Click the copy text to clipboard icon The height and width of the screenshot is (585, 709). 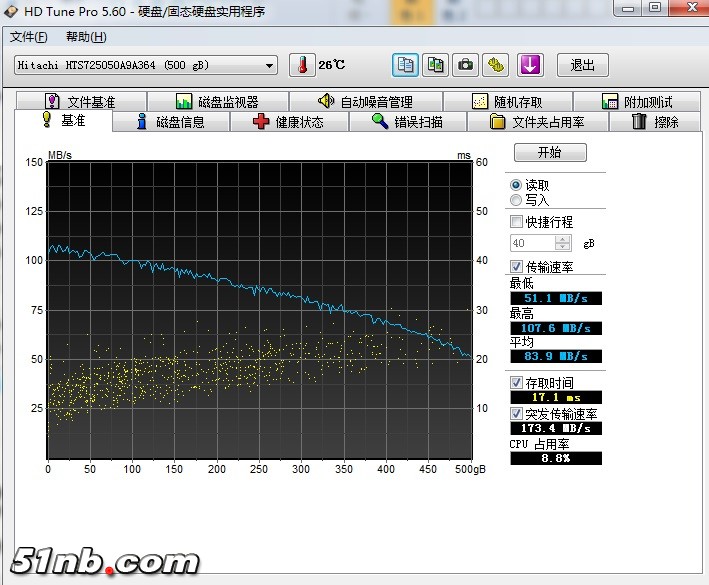405,65
